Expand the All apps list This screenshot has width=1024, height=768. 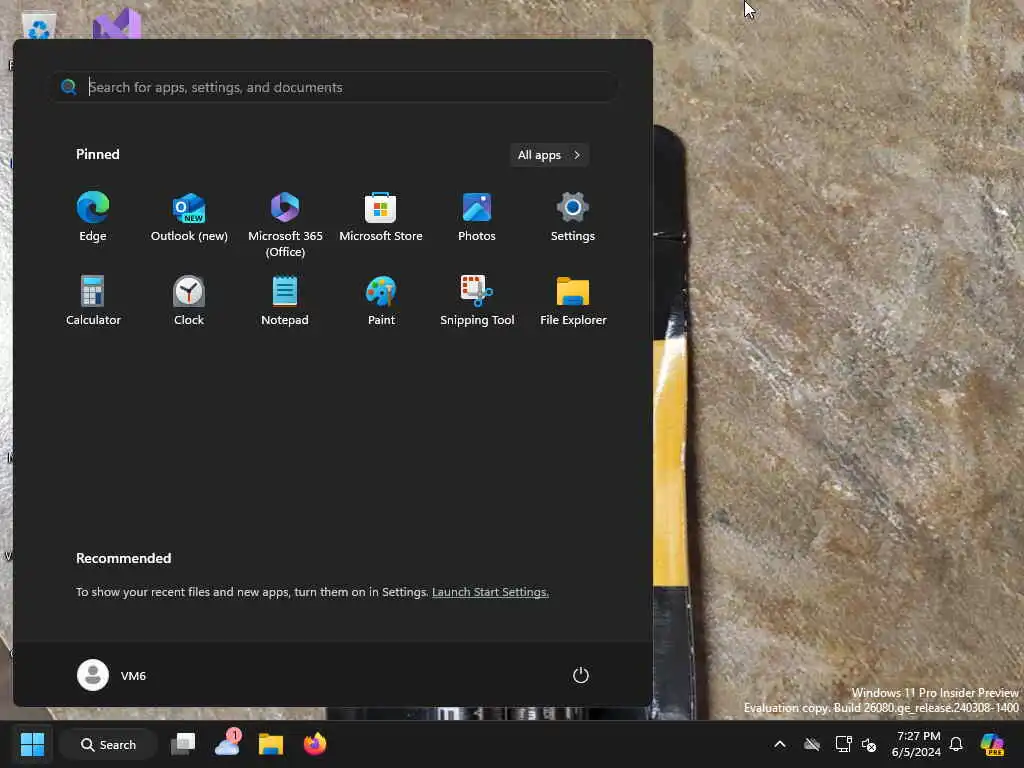click(x=549, y=155)
